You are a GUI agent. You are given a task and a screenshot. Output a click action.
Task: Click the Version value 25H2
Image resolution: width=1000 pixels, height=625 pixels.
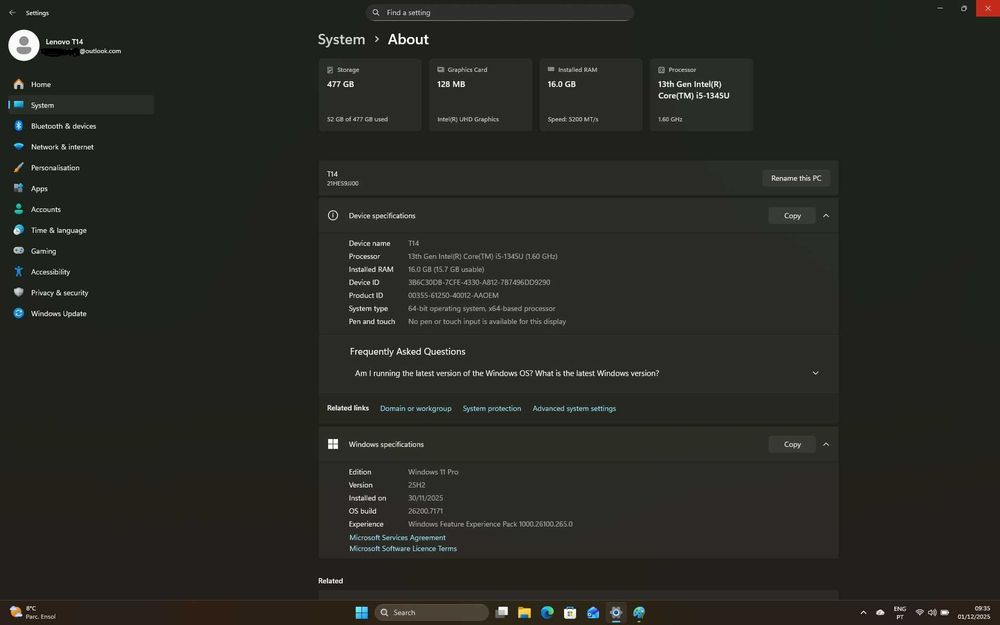point(416,485)
